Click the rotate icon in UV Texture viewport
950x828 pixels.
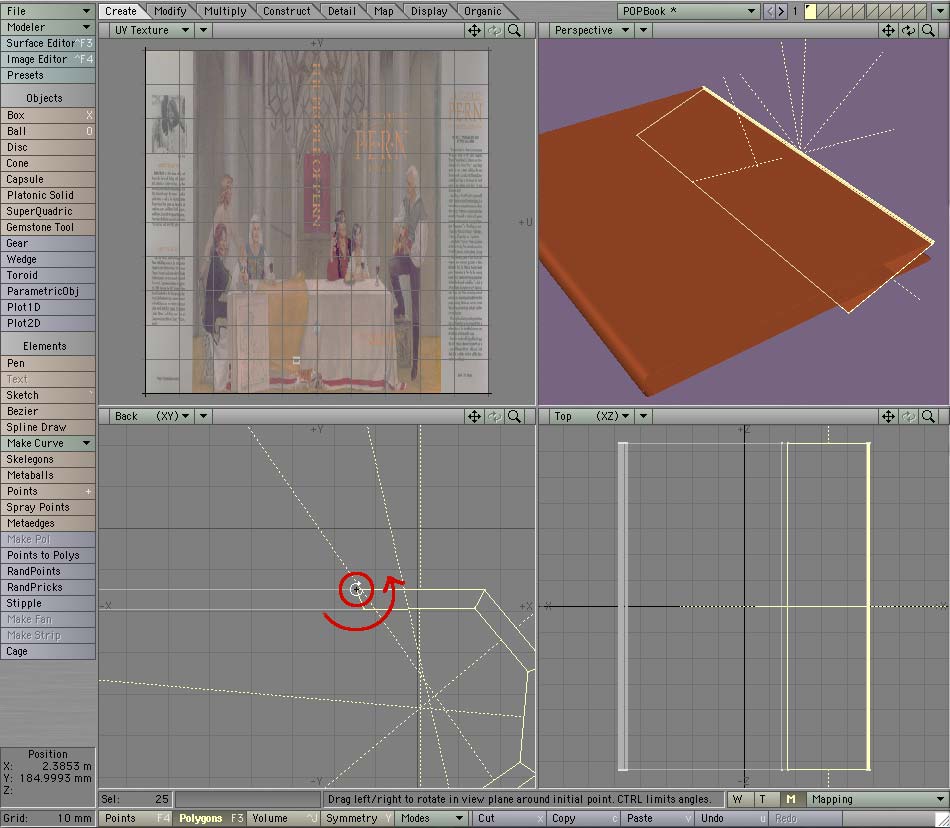click(x=494, y=30)
